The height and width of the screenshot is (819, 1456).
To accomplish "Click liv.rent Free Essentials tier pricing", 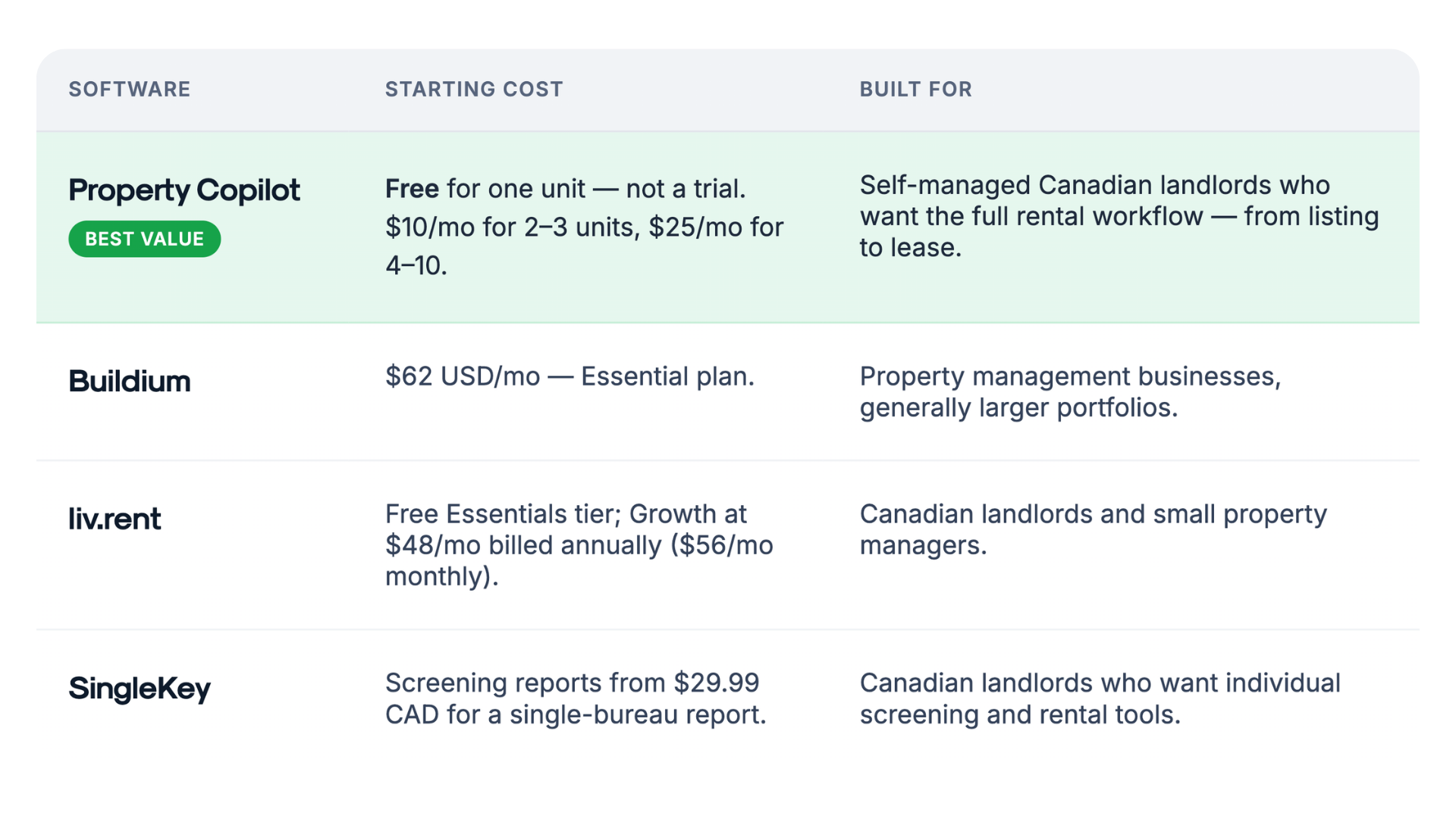I will 579,545.
